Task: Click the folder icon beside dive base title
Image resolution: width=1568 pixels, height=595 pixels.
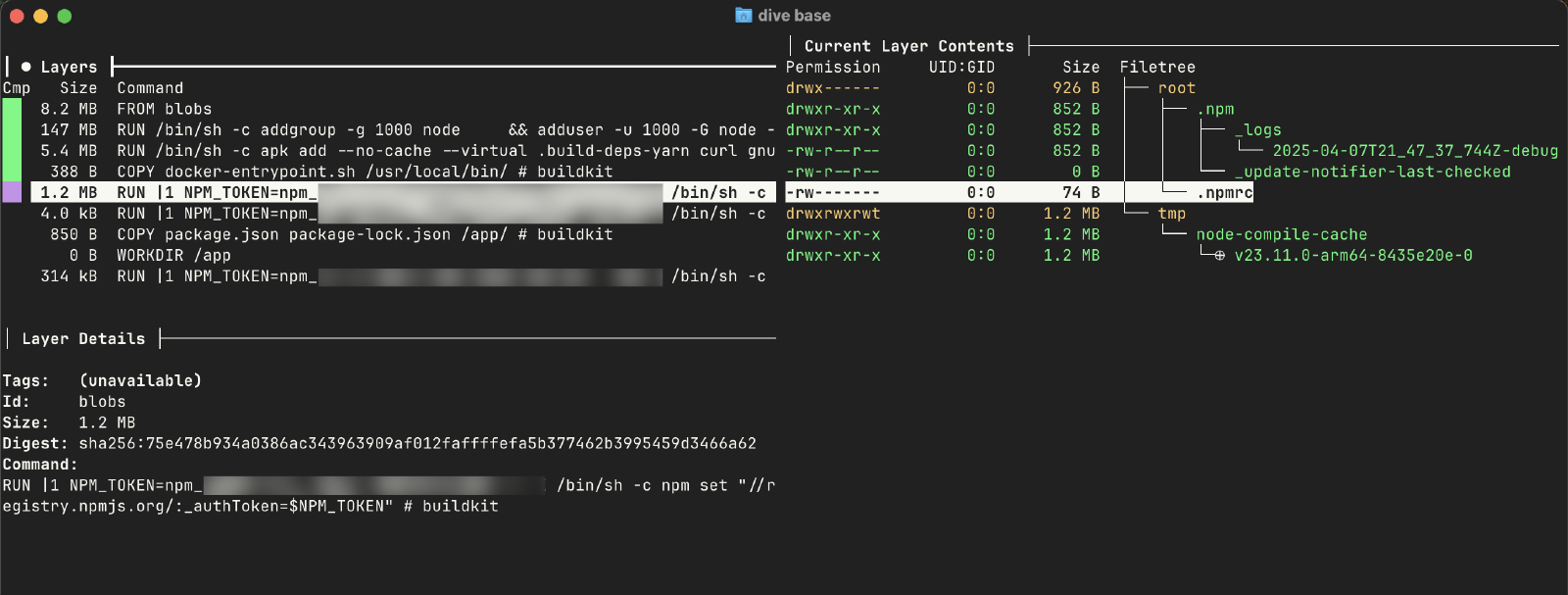Action: pyautogui.click(x=744, y=16)
